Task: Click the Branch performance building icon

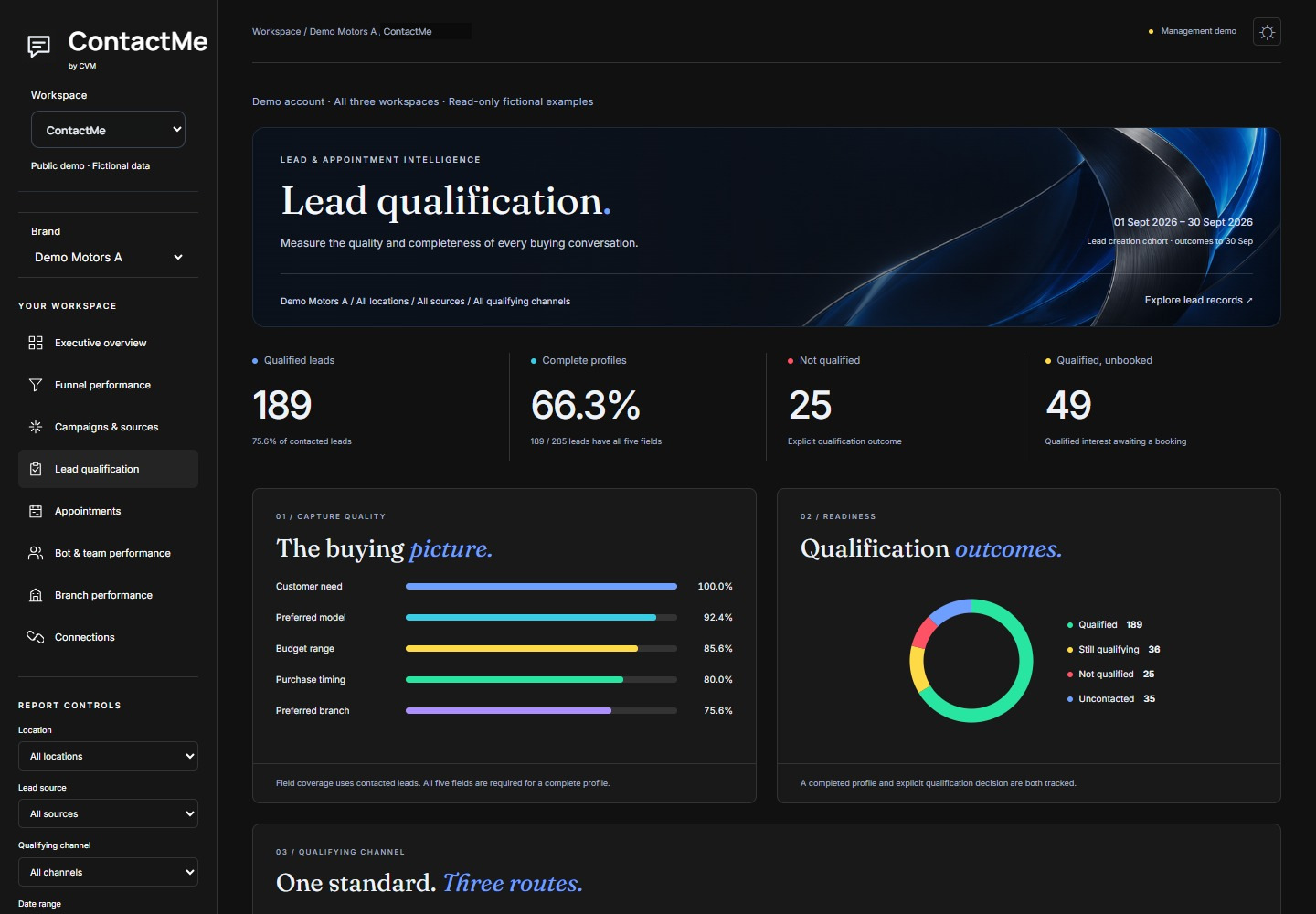Action: pyautogui.click(x=36, y=595)
